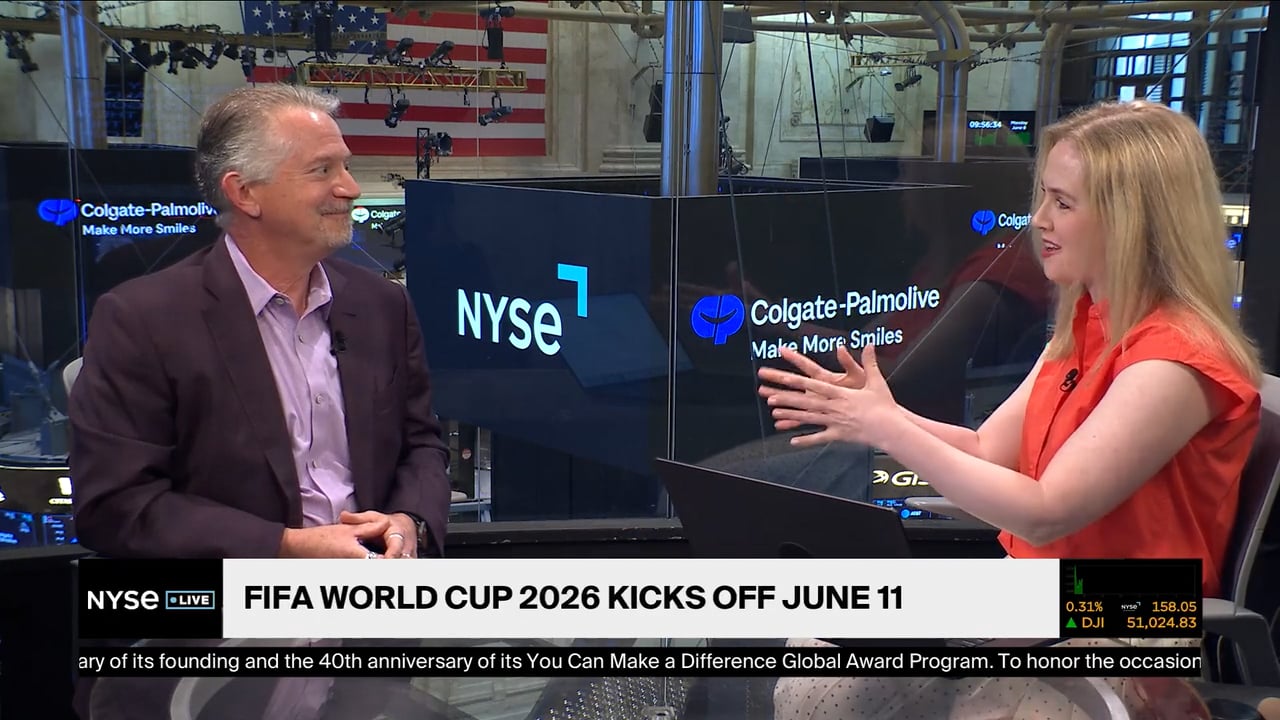The height and width of the screenshot is (720, 1280).
Task: Click "Colgate-Palmolive" text on the center screen
Action: (x=845, y=307)
